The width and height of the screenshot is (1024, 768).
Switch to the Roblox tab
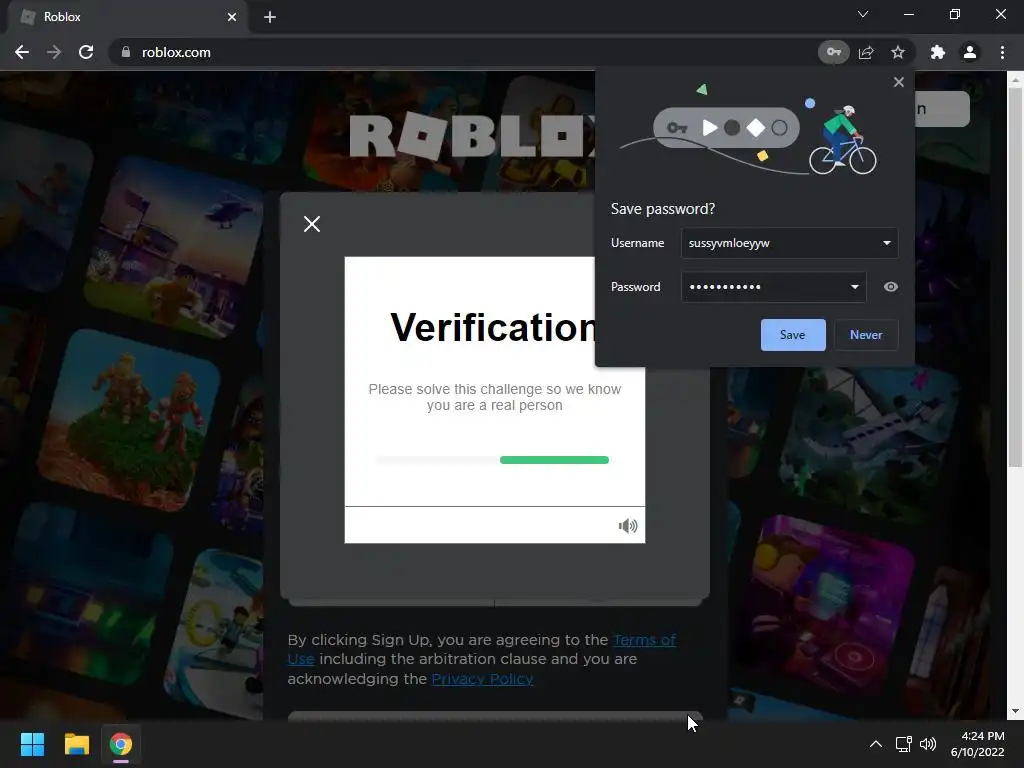coord(127,17)
